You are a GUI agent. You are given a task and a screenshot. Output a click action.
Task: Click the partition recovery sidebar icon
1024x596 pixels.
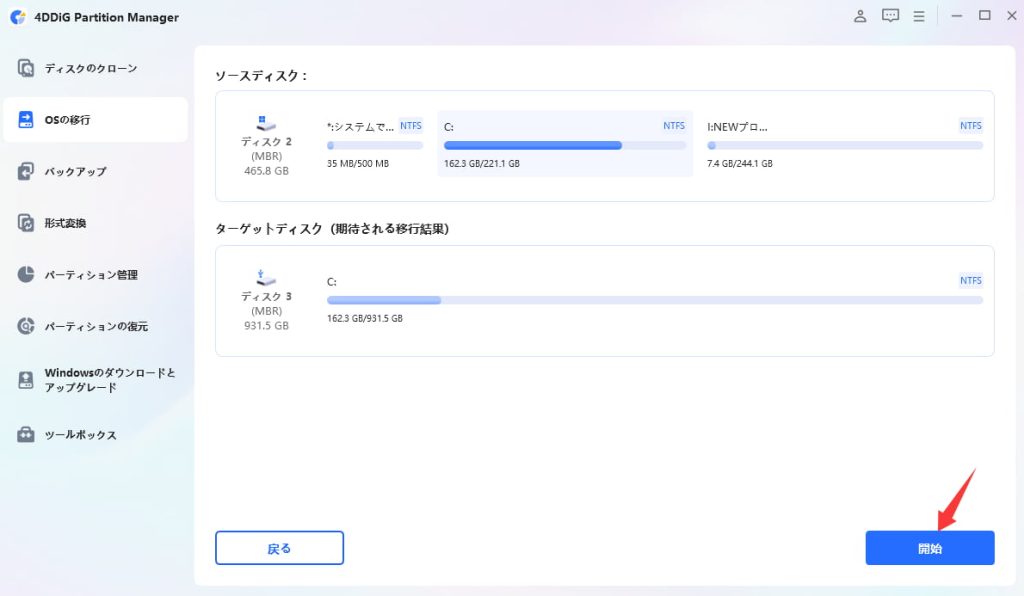tap(25, 326)
